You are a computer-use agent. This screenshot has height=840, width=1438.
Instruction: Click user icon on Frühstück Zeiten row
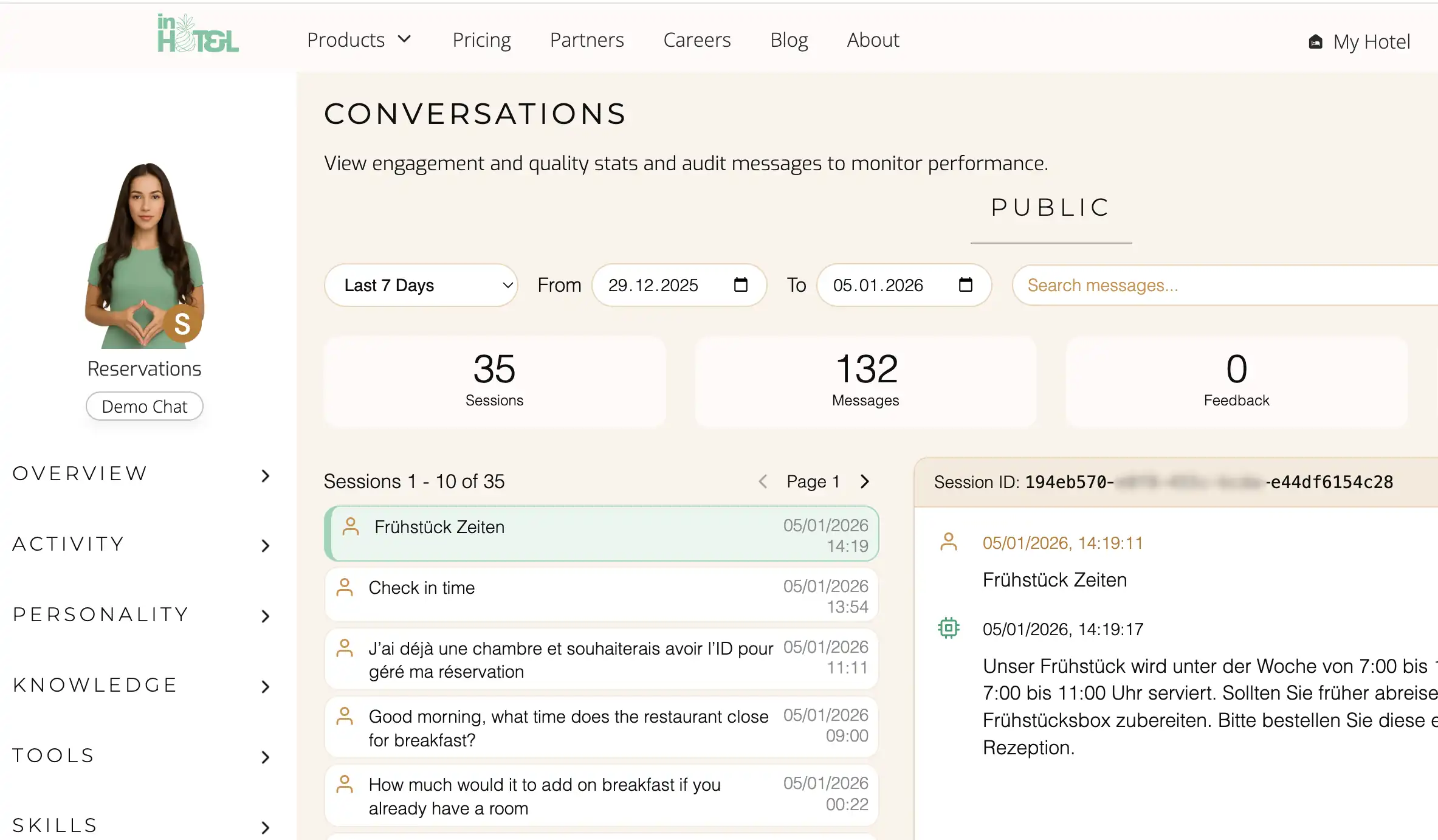[x=351, y=526]
